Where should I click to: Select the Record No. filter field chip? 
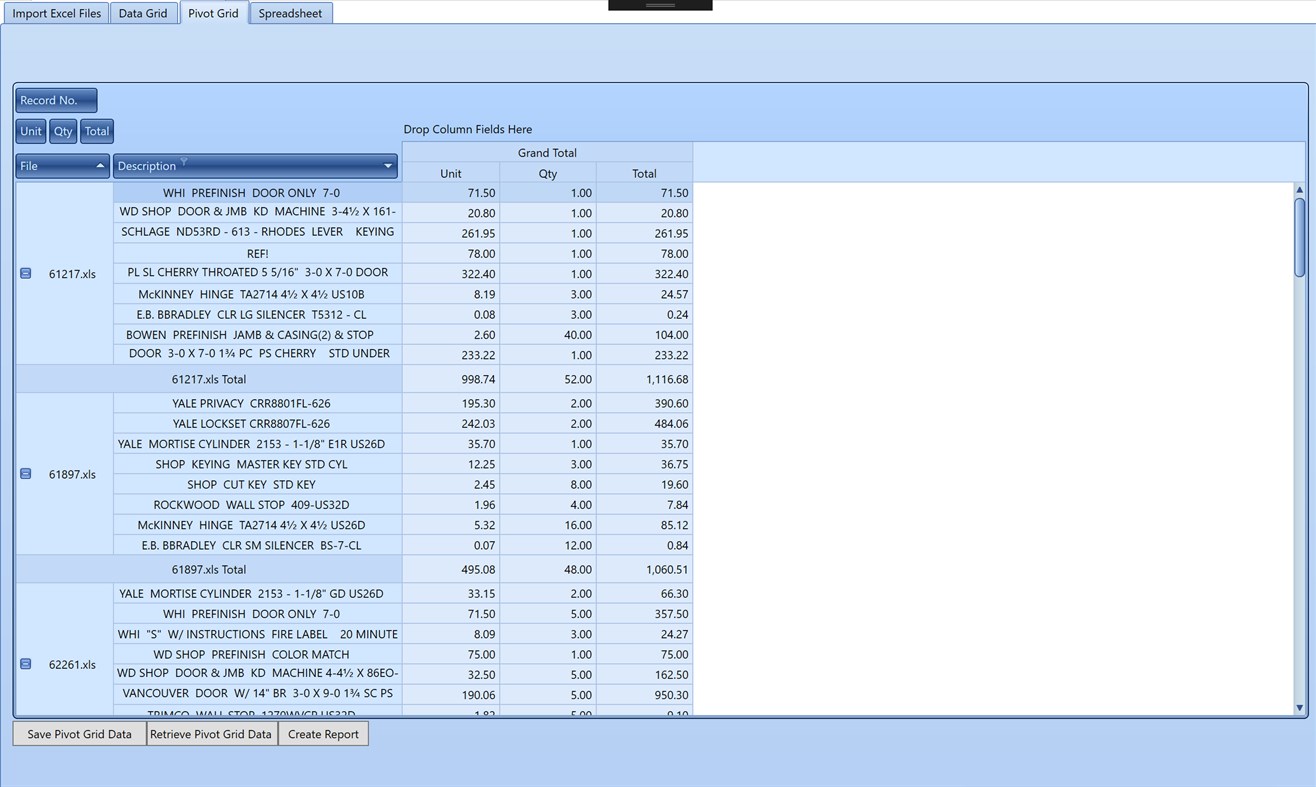tap(55, 100)
